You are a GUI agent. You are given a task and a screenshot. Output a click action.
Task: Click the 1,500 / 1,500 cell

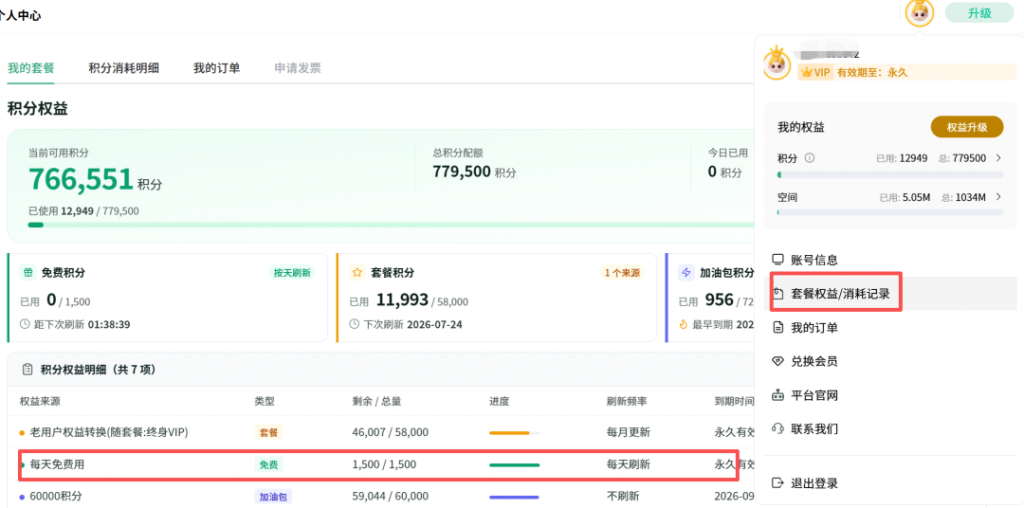pos(384,465)
